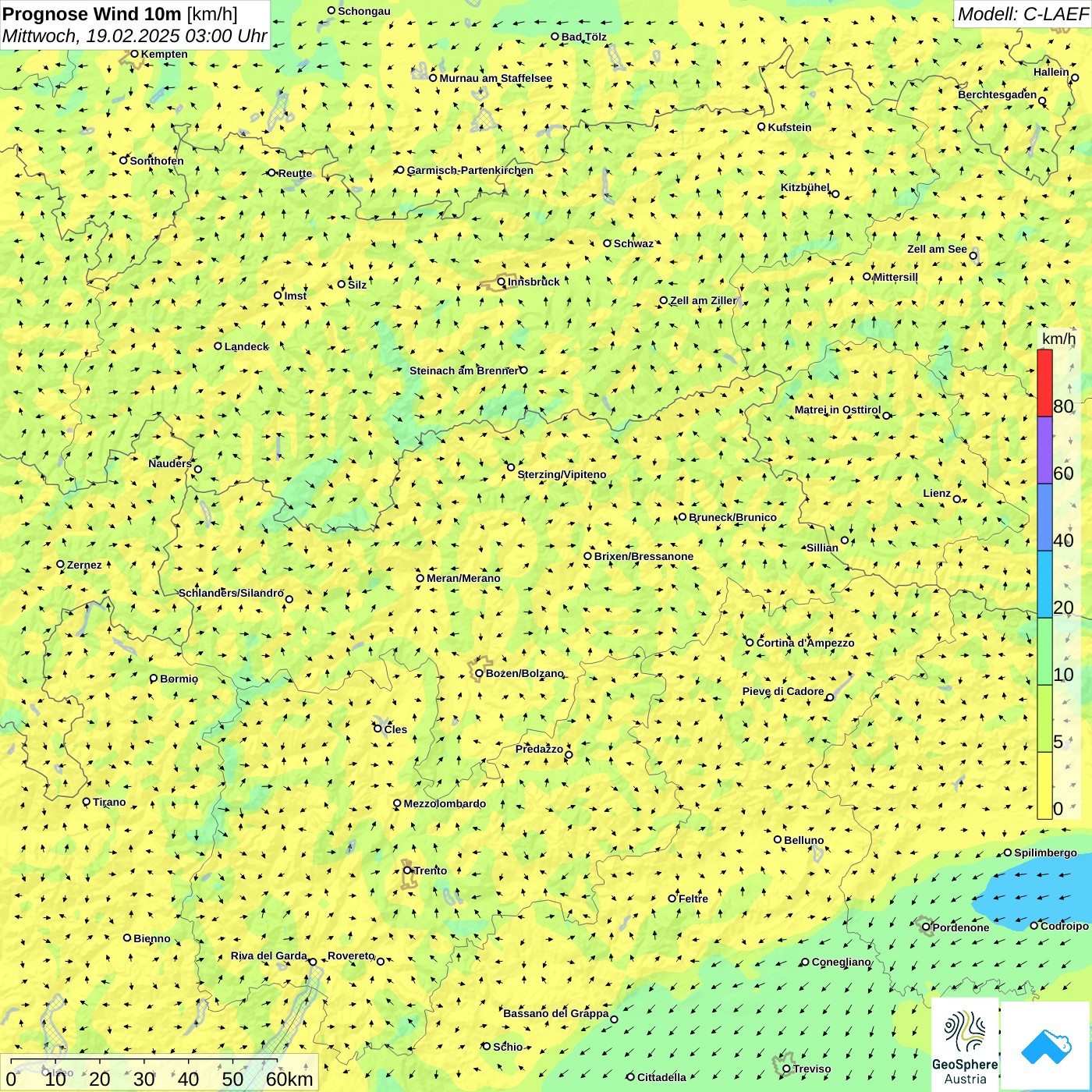Click the date 'Mittwoch, 19.02.2025 03:00 Uhr'
The image size is (1092, 1092).
(134, 36)
